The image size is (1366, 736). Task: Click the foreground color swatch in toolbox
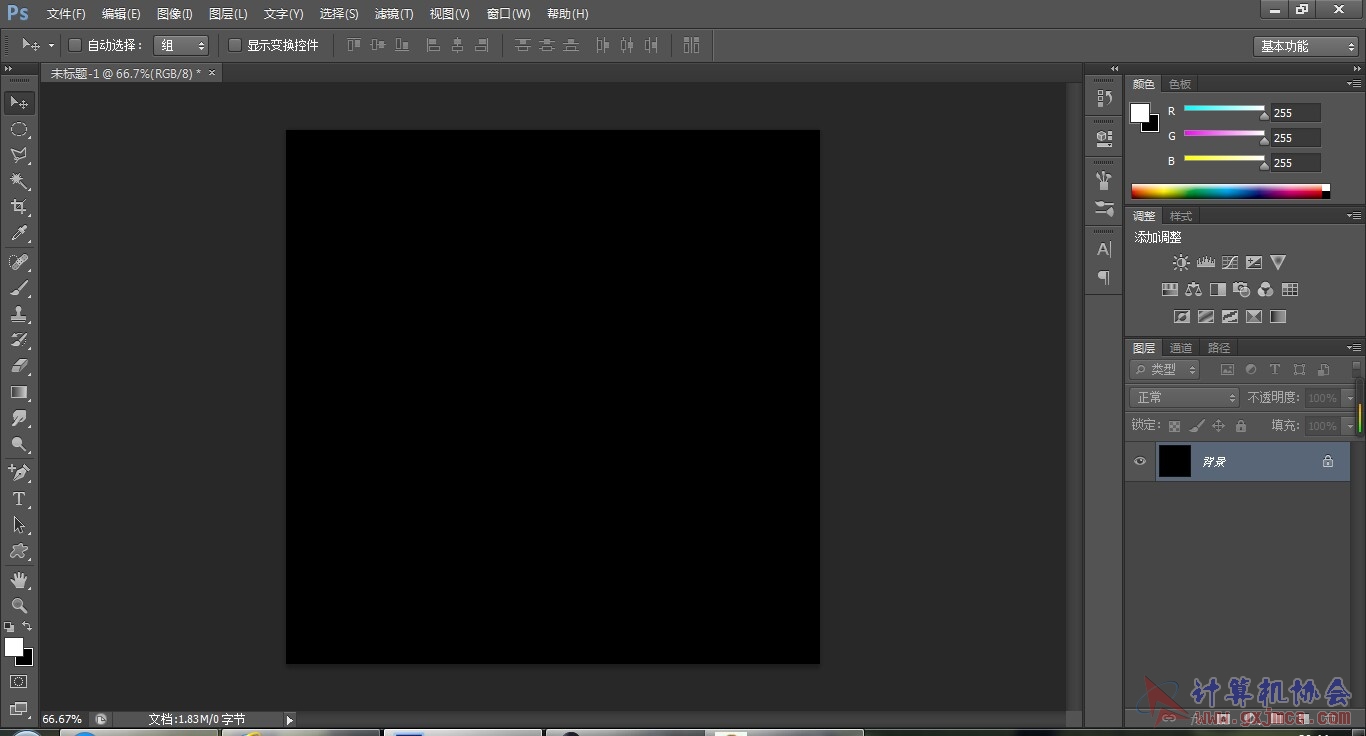click(x=13, y=647)
